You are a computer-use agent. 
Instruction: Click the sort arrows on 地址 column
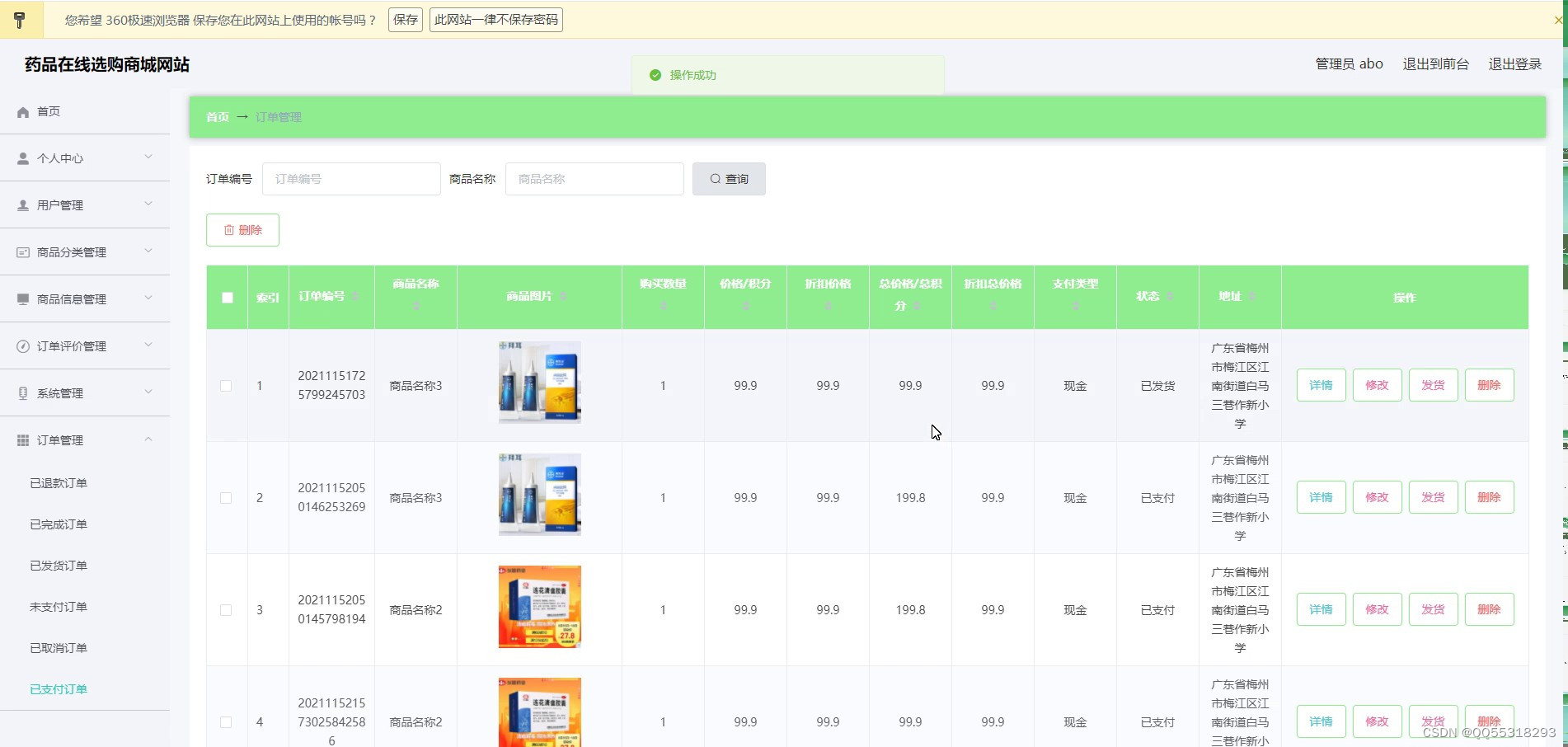(1252, 296)
